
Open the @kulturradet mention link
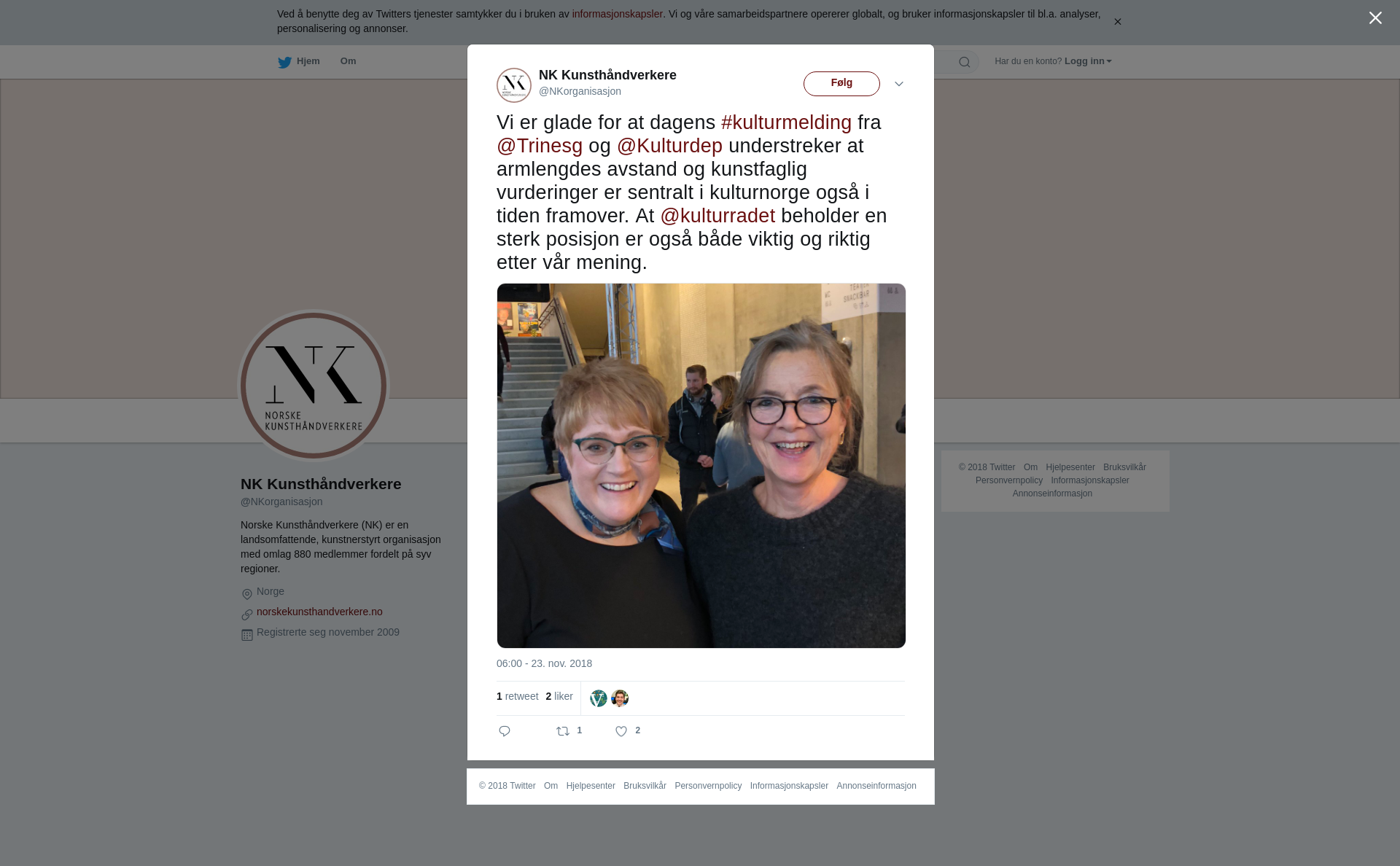coord(717,216)
